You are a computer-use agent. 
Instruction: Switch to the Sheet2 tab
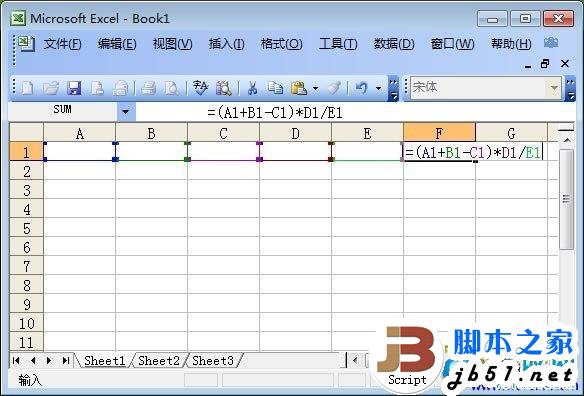(159, 361)
